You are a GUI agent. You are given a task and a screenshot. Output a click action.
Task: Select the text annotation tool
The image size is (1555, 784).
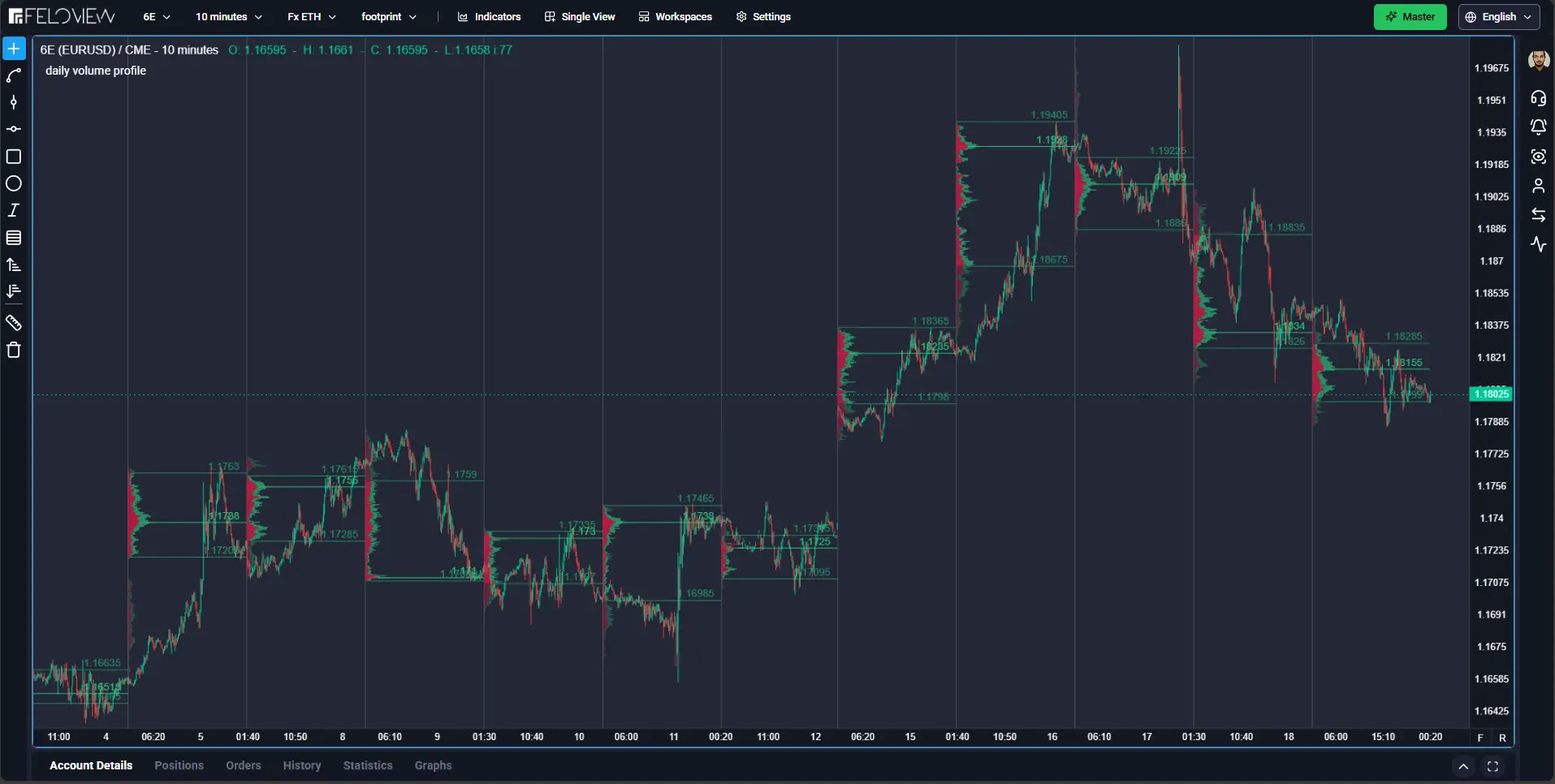click(x=14, y=210)
